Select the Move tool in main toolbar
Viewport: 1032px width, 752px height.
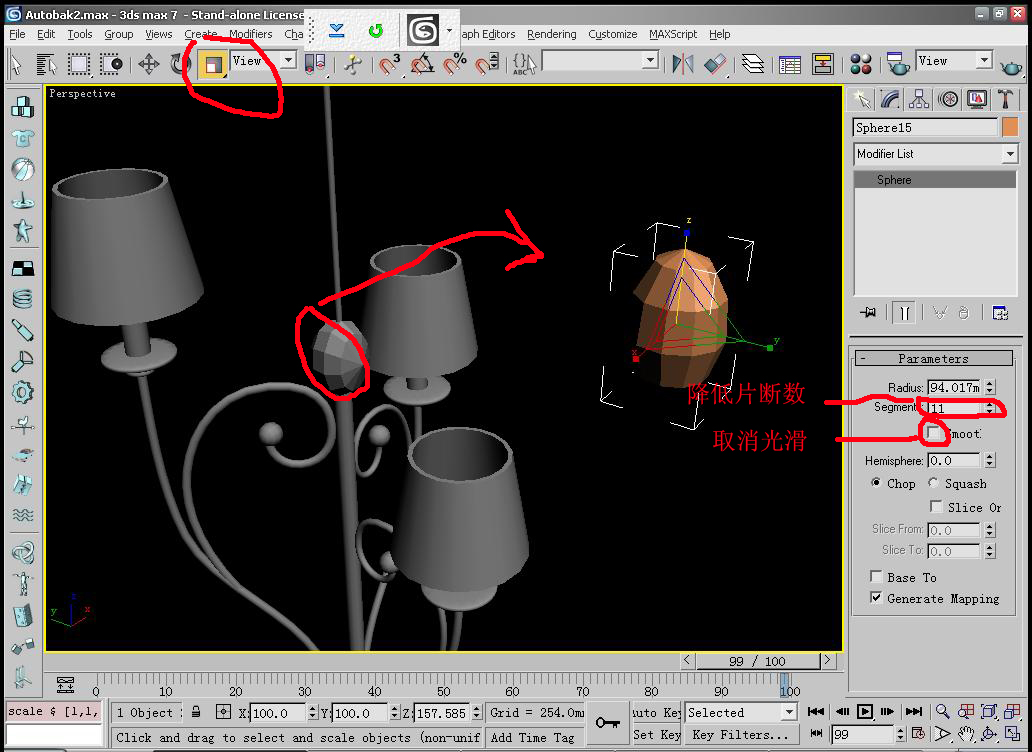pyautogui.click(x=149, y=64)
